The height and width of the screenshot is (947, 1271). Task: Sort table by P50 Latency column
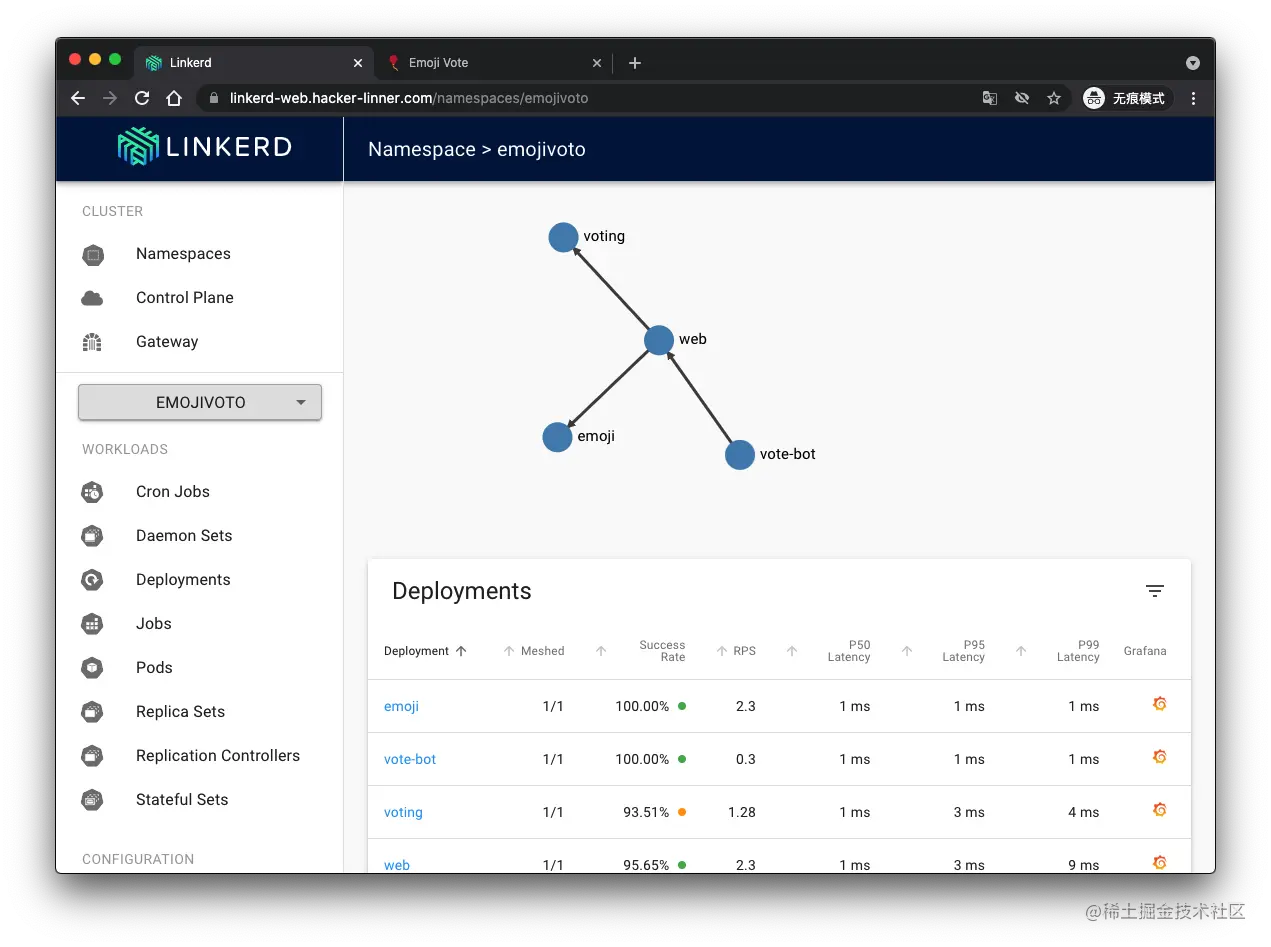click(828, 651)
